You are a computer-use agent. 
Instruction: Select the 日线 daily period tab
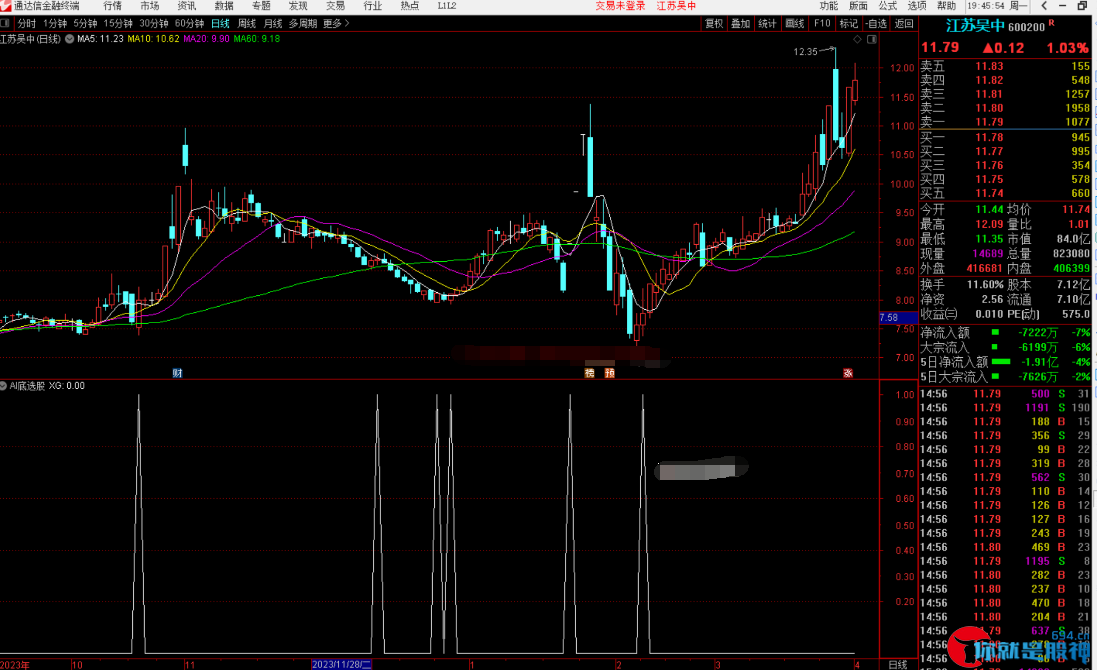tap(220, 24)
